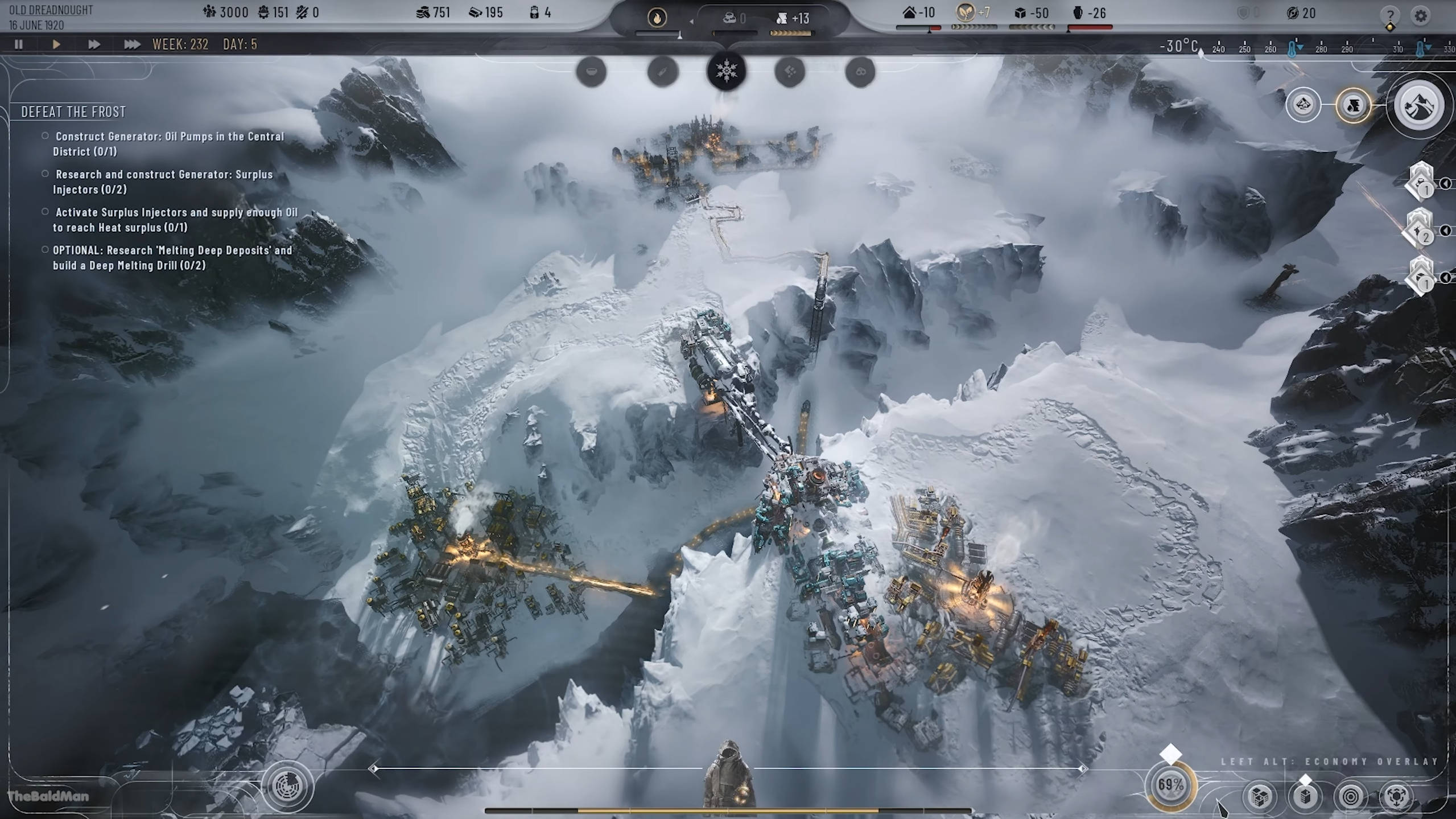The image size is (1456, 819).
Task: Click the sick people icon showing 0
Action: pyautogui.click(x=308, y=12)
